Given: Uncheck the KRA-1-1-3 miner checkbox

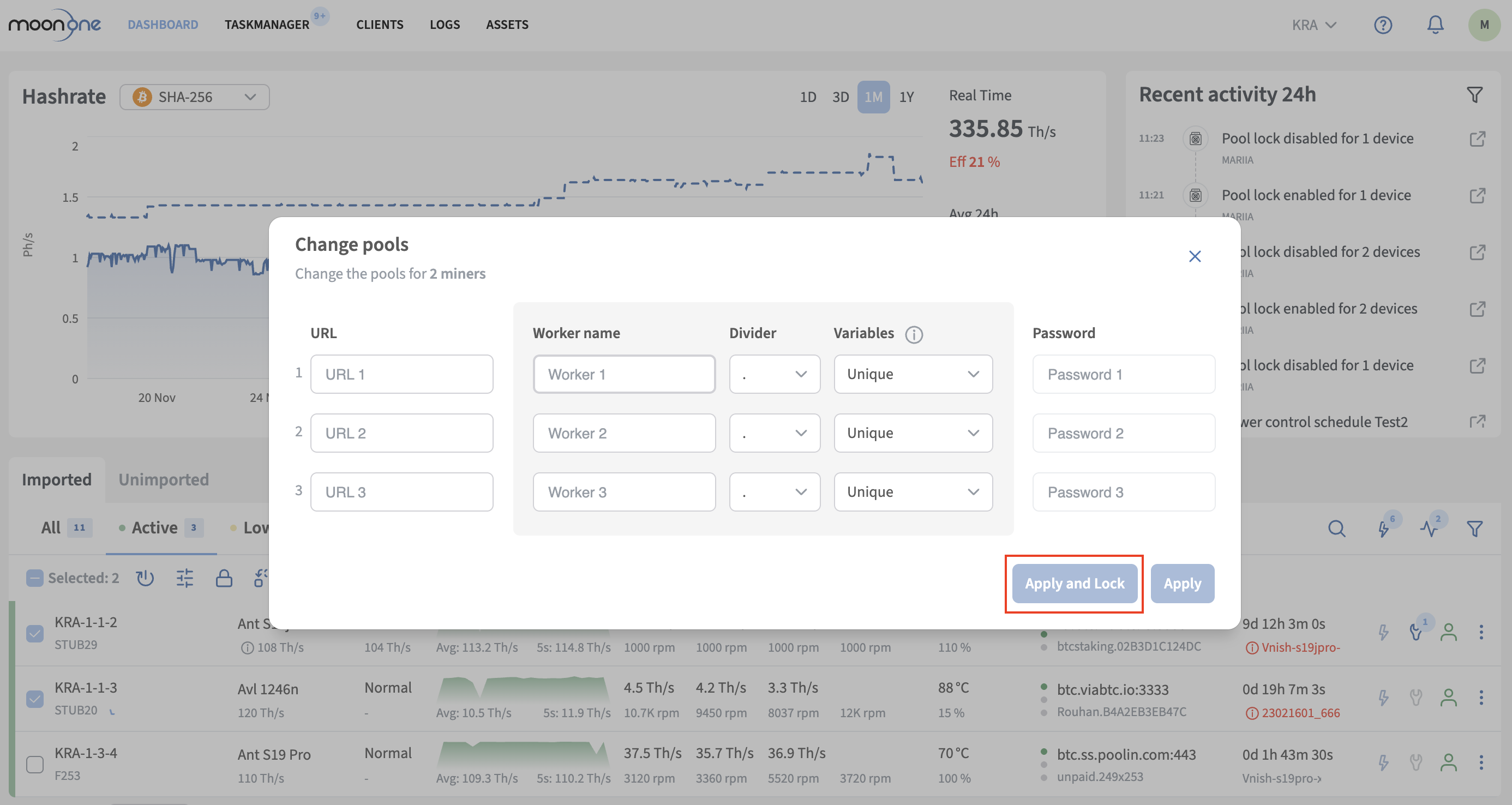Looking at the screenshot, I should [35, 699].
